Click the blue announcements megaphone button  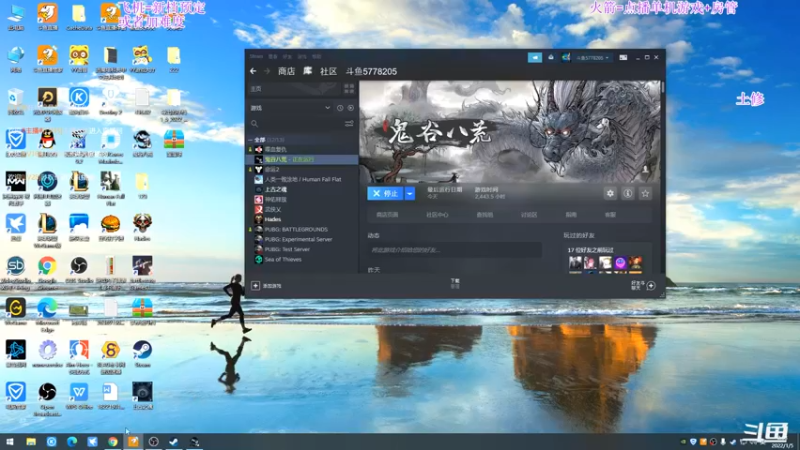[x=535, y=57]
